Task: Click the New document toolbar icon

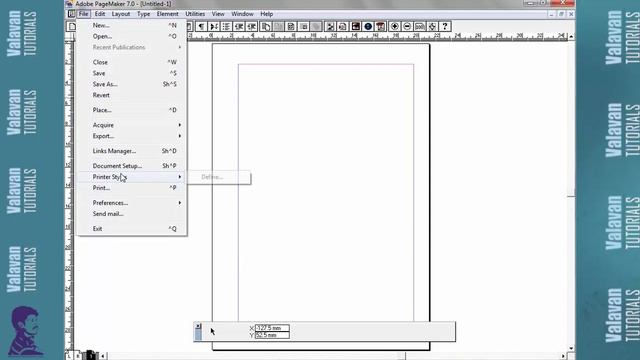Action: pos(72,27)
